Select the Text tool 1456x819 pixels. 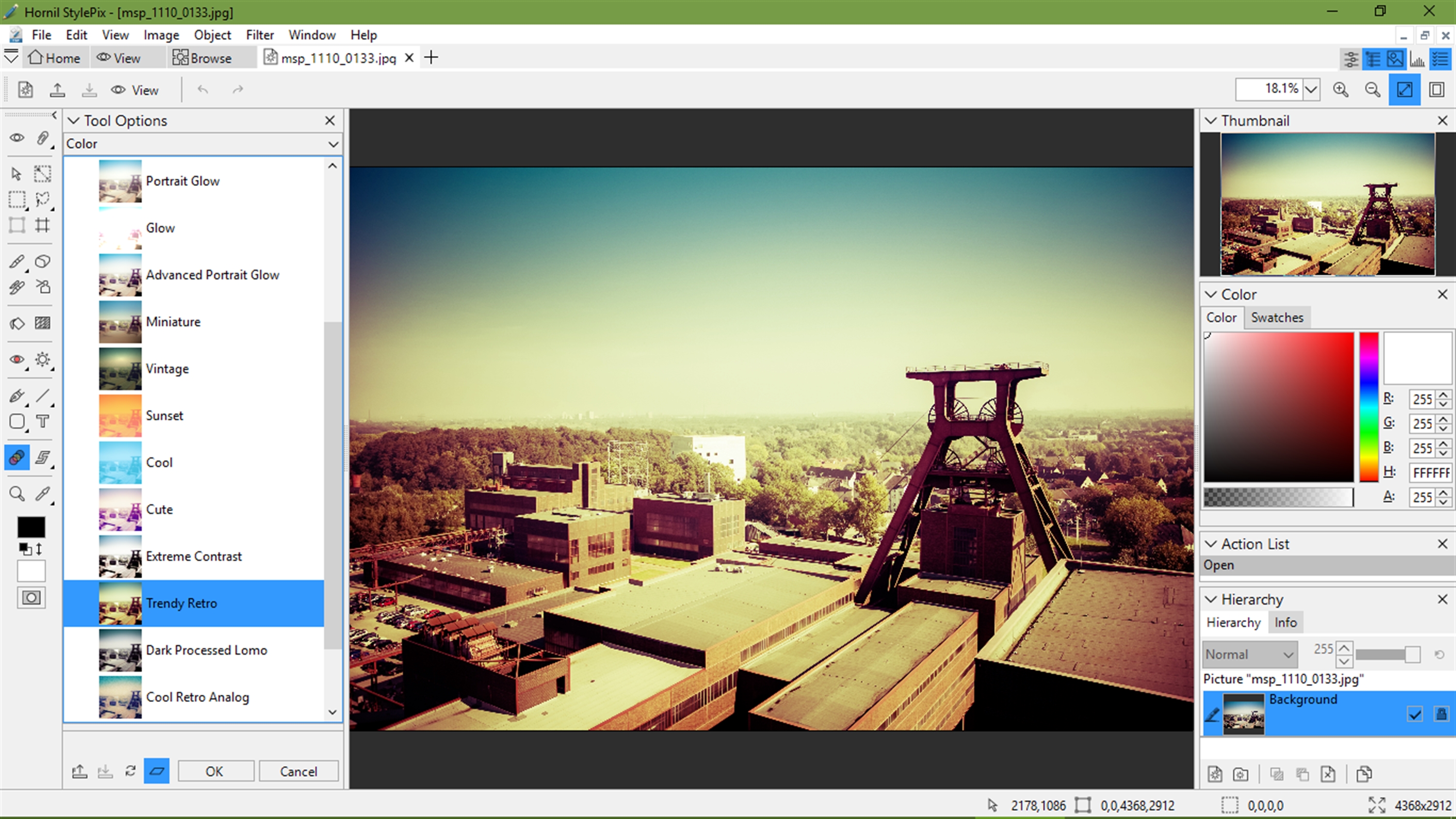coord(42,422)
